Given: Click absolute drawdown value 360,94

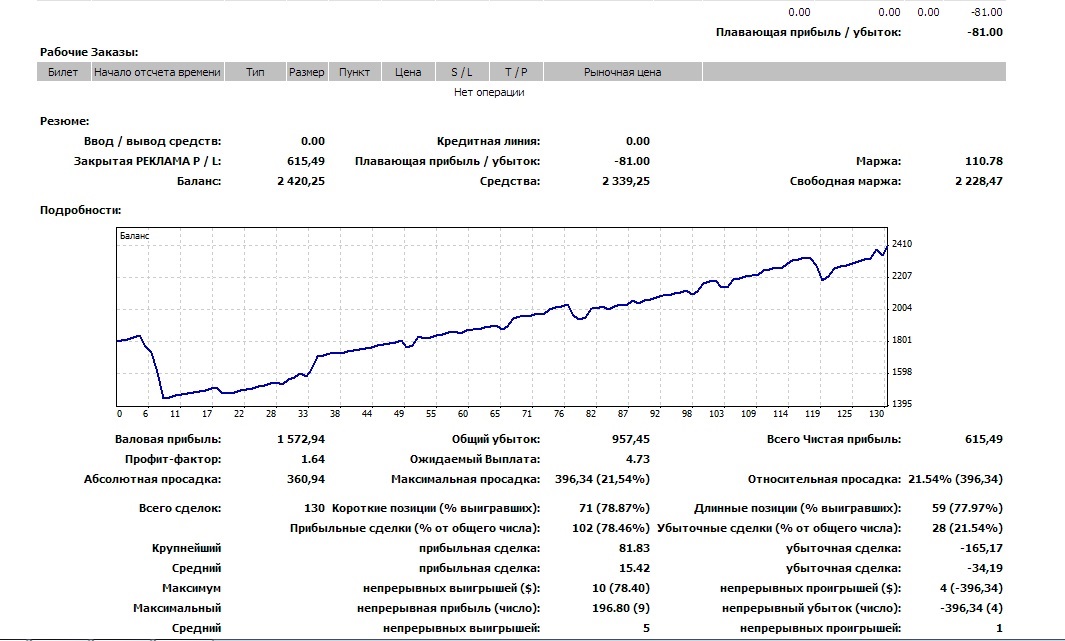Looking at the screenshot, I should pos(306,479).
